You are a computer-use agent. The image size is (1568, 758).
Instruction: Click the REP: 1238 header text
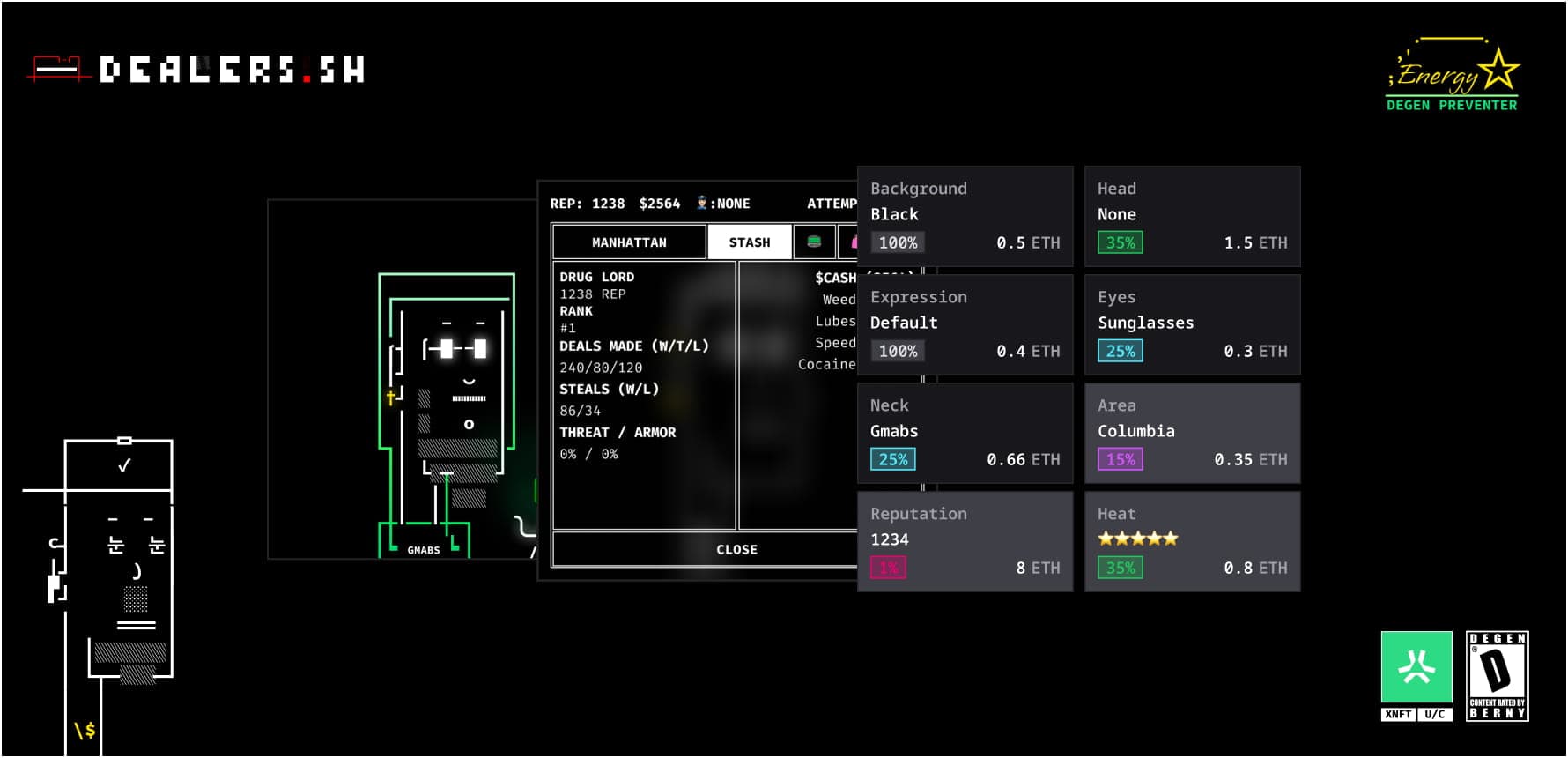[588, 204]
